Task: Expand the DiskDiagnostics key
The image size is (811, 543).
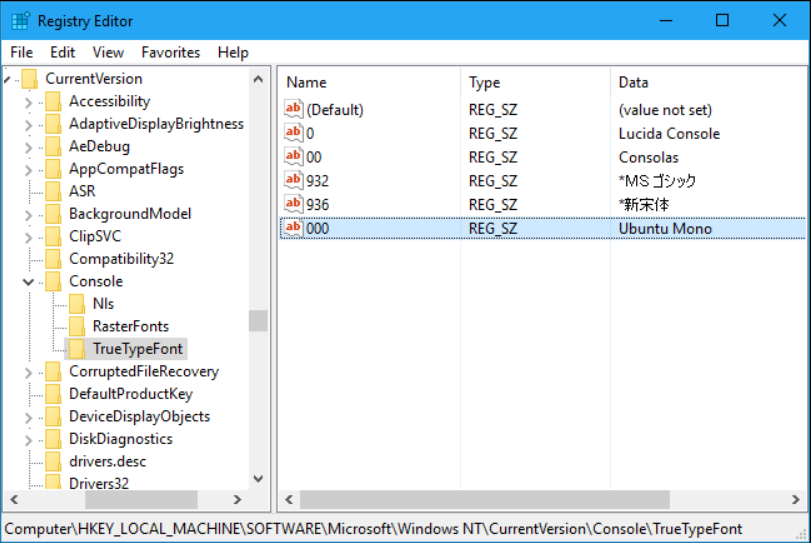Action: coord(28,440)
